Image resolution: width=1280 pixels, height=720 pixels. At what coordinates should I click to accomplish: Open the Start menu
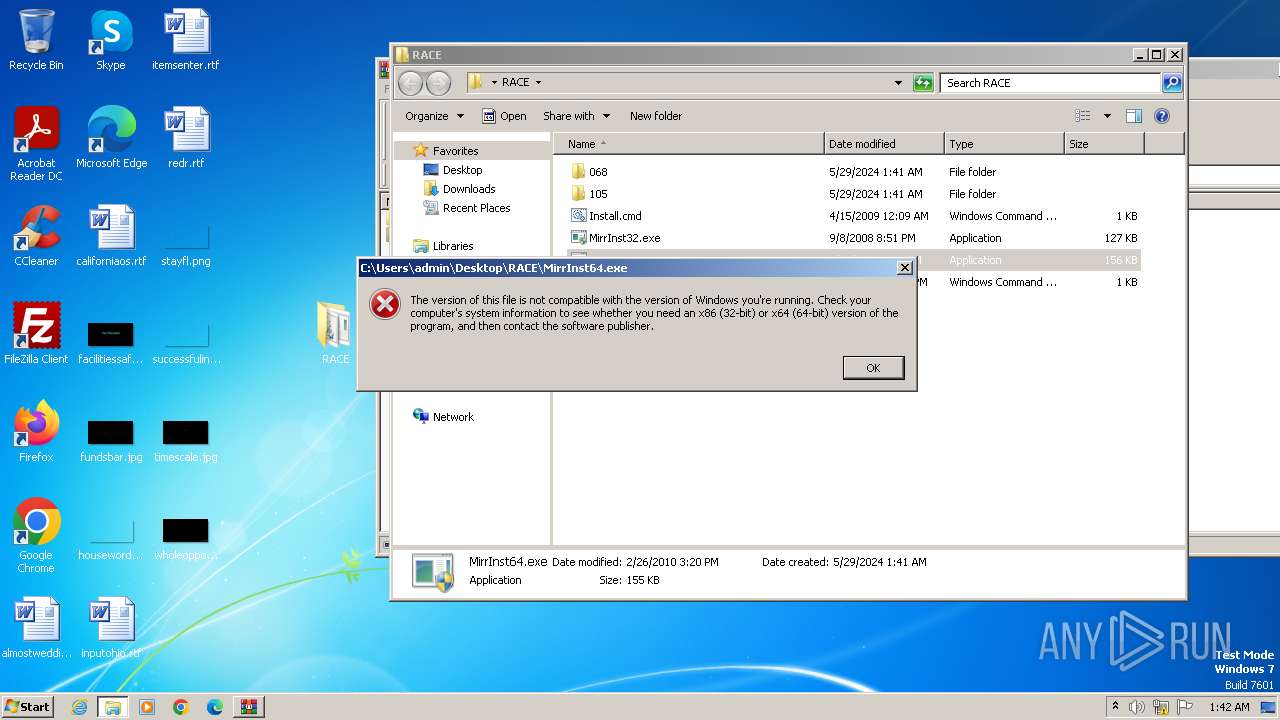[x=28, y=707]
